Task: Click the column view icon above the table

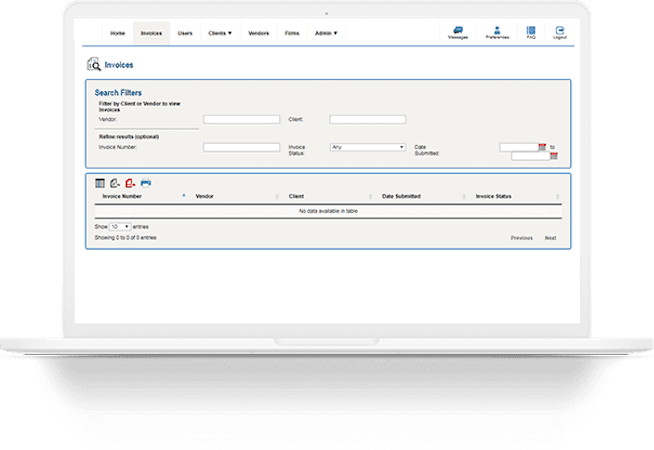Action: [100, 183]
